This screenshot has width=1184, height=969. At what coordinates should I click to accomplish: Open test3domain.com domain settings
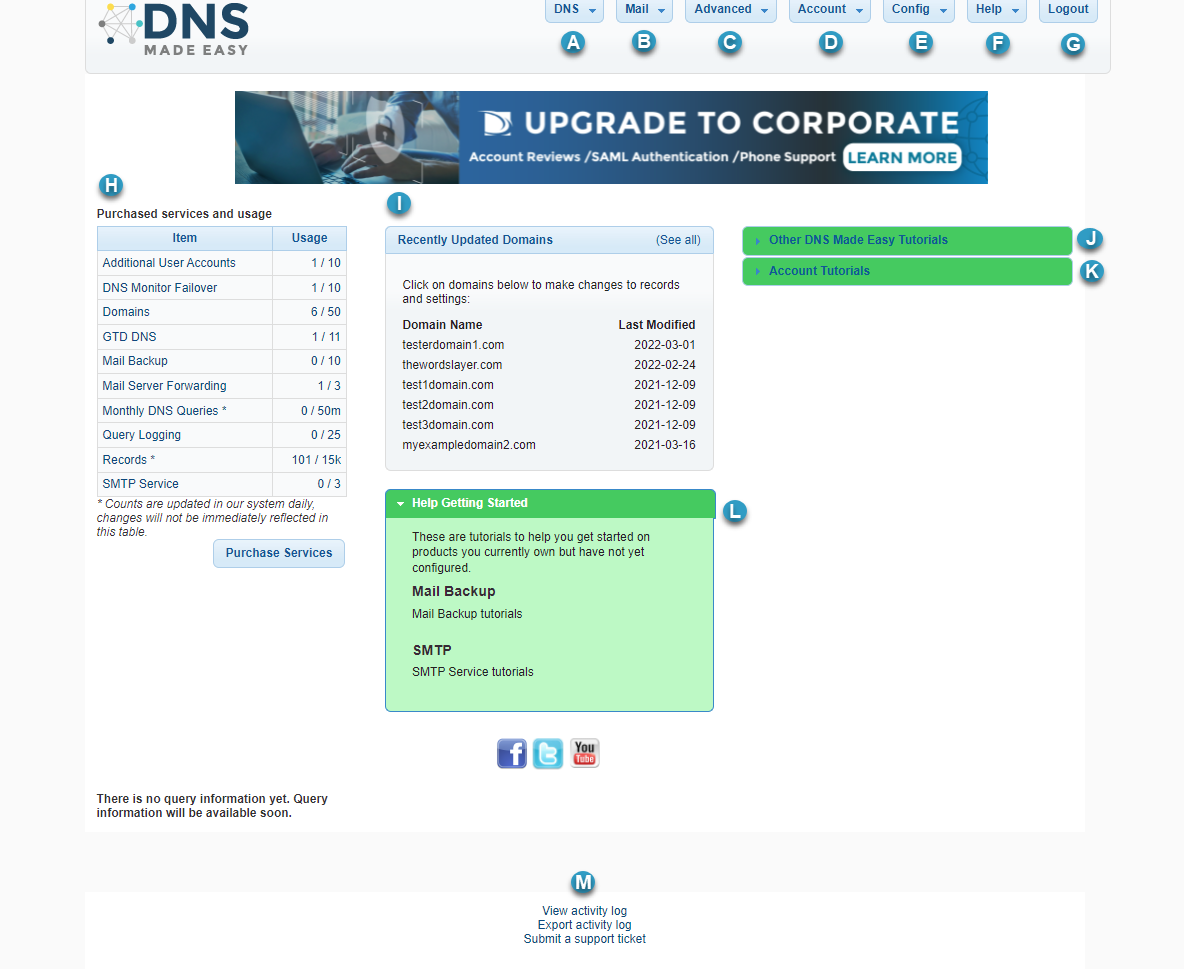[x=448, y=425]
